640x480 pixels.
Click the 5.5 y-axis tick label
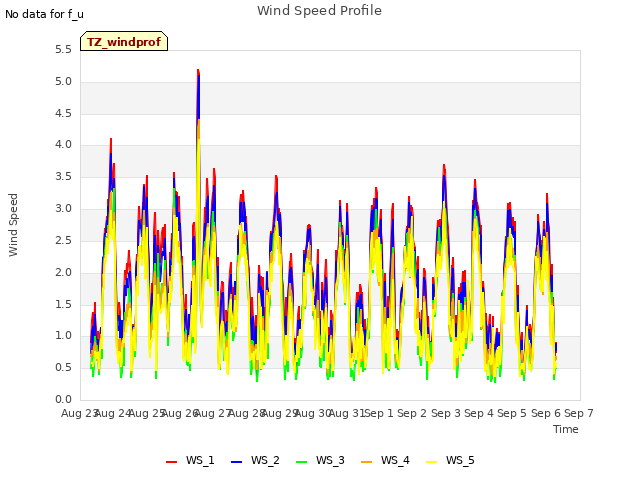pos(63,50)
